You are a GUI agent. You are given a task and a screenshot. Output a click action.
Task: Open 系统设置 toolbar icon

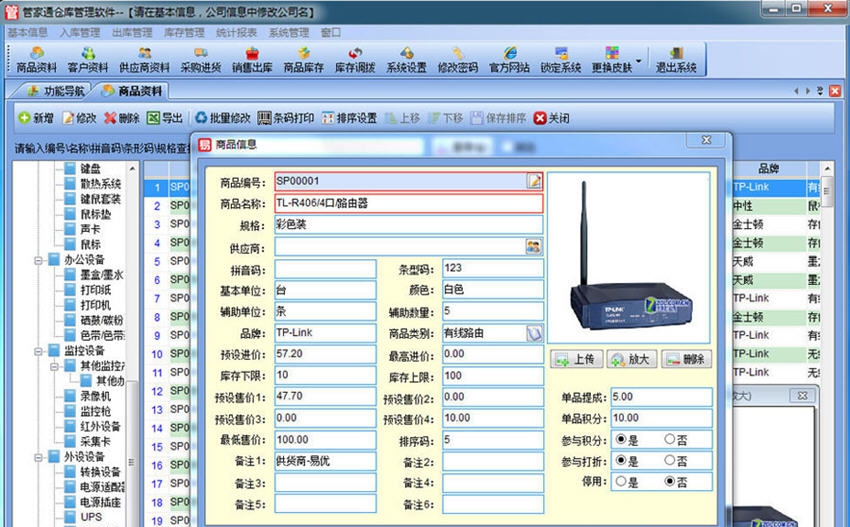[x=407, y=60]
